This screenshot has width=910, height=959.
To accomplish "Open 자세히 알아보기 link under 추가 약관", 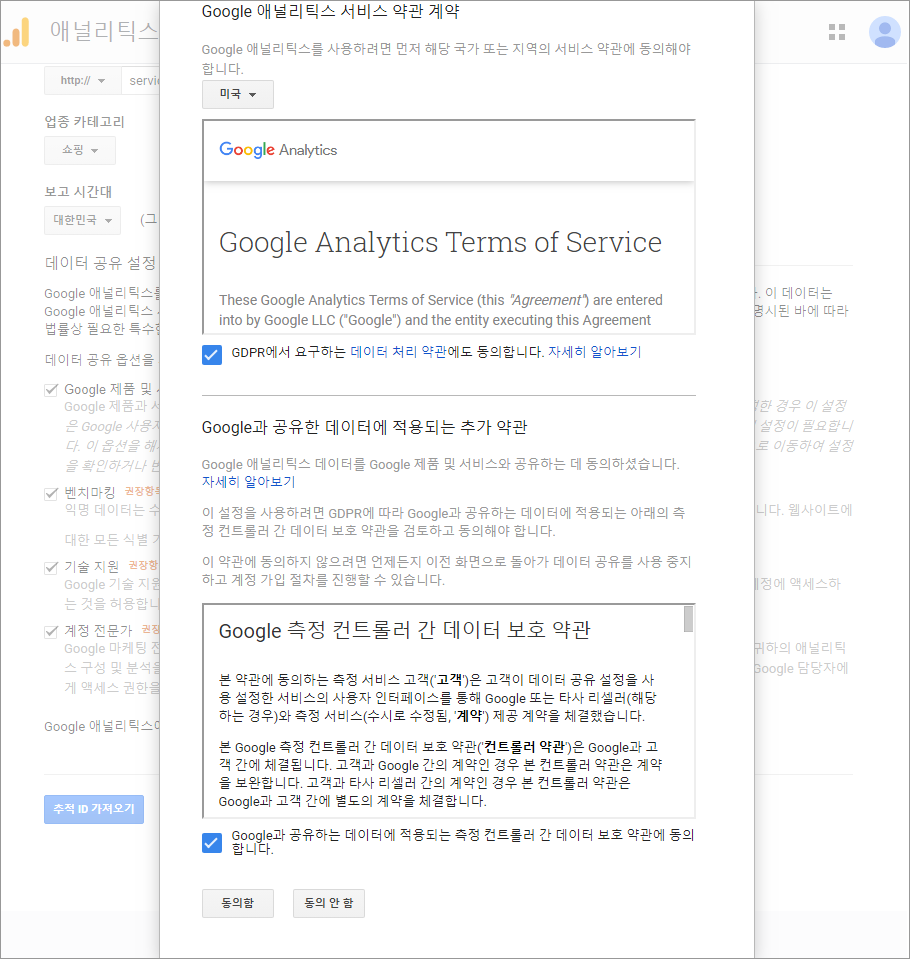I will (x=248, y=482).
